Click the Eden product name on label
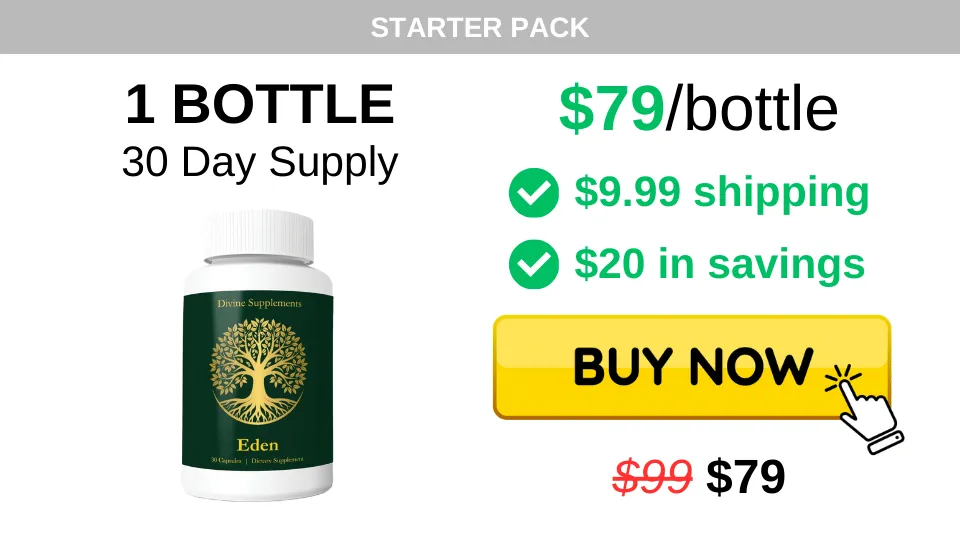The height and width of the screenshot is (540, 960). [x=258, y=445]
